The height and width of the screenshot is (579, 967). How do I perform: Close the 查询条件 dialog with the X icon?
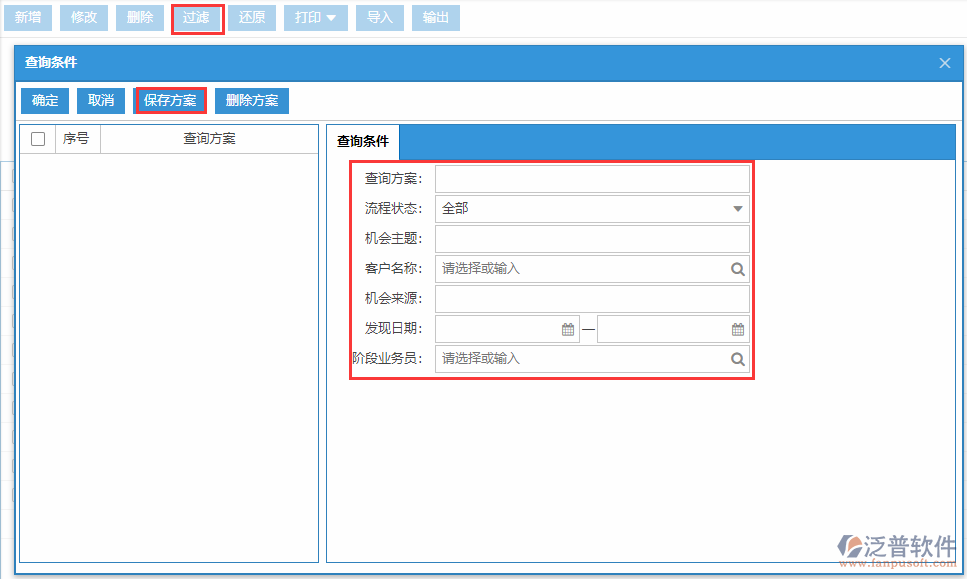pyautogui.click(x=944, y=62)
